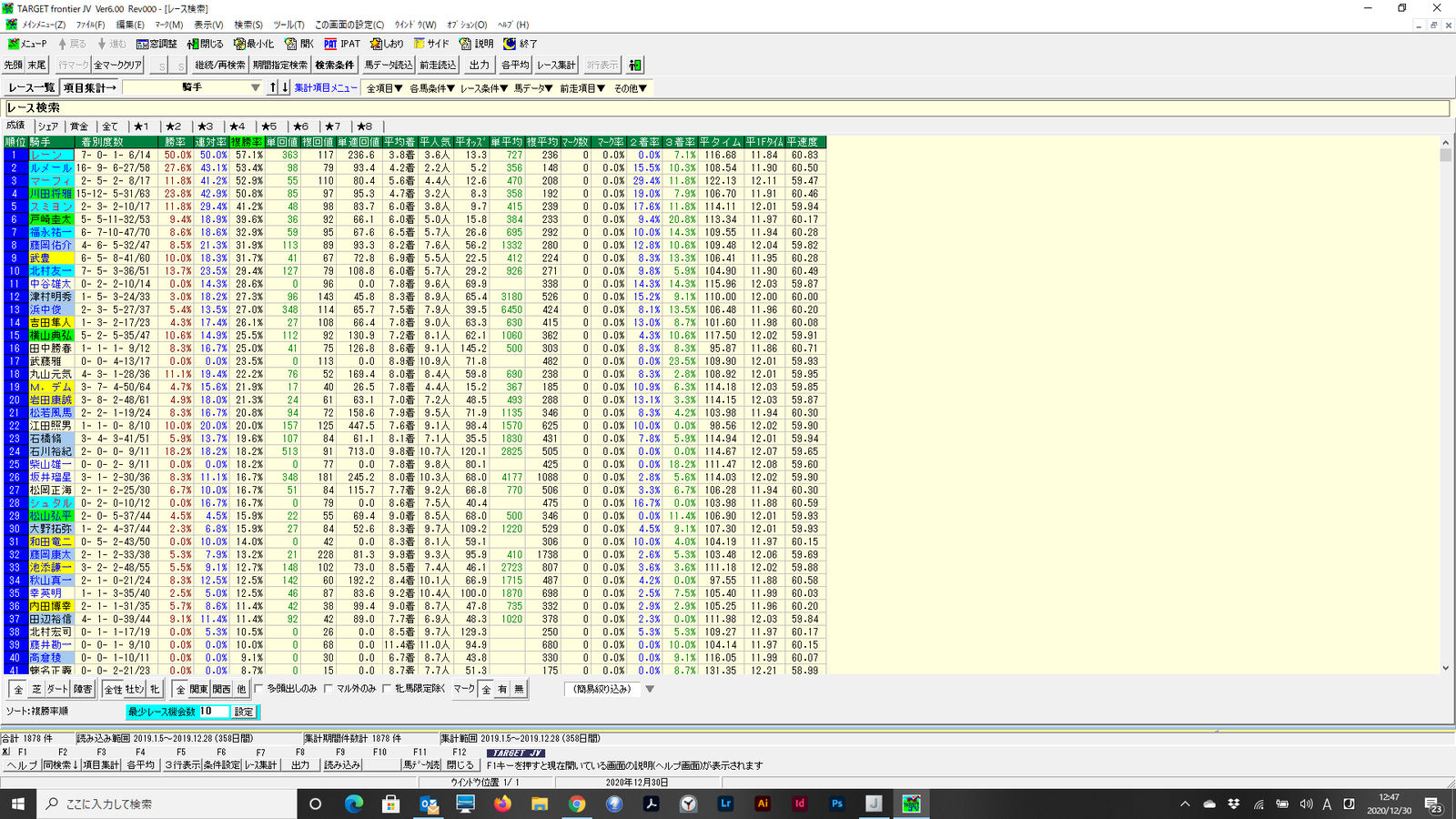Open the 簡易絞り込み dropdown arrow

click(650, 689)
